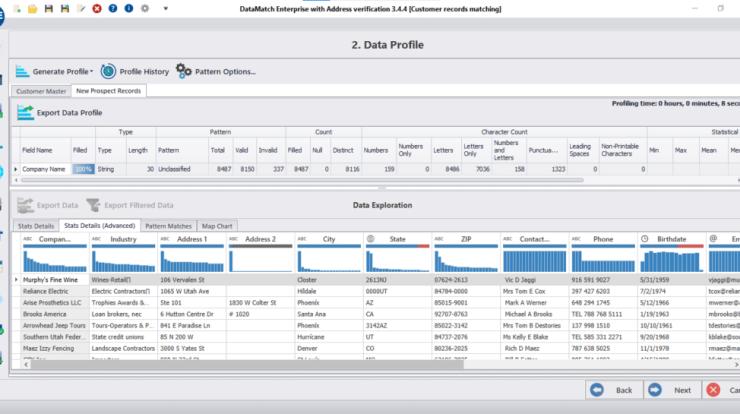Click the Back button

(x=614, y=390)
